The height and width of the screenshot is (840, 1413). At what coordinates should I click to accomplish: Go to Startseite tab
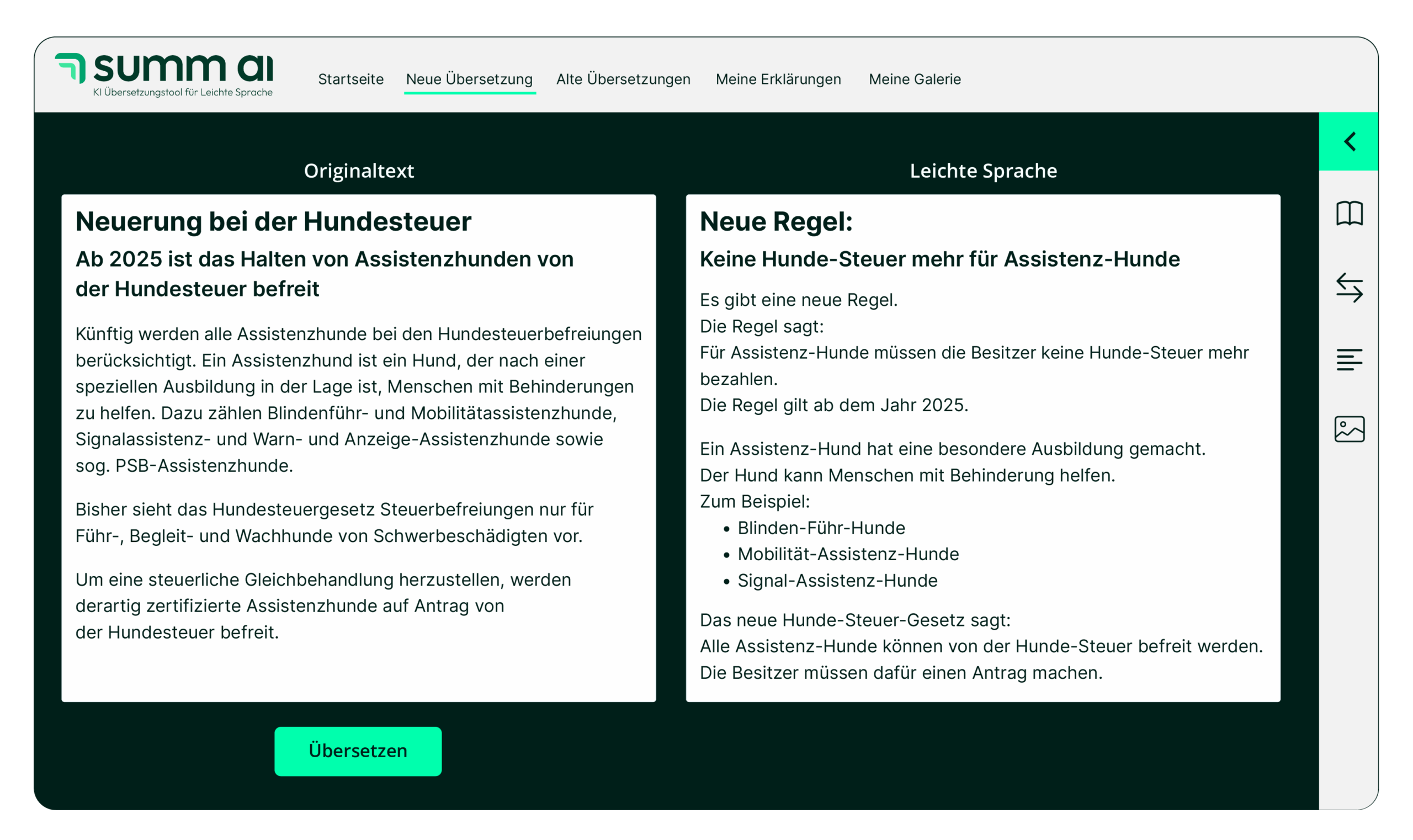350,79
